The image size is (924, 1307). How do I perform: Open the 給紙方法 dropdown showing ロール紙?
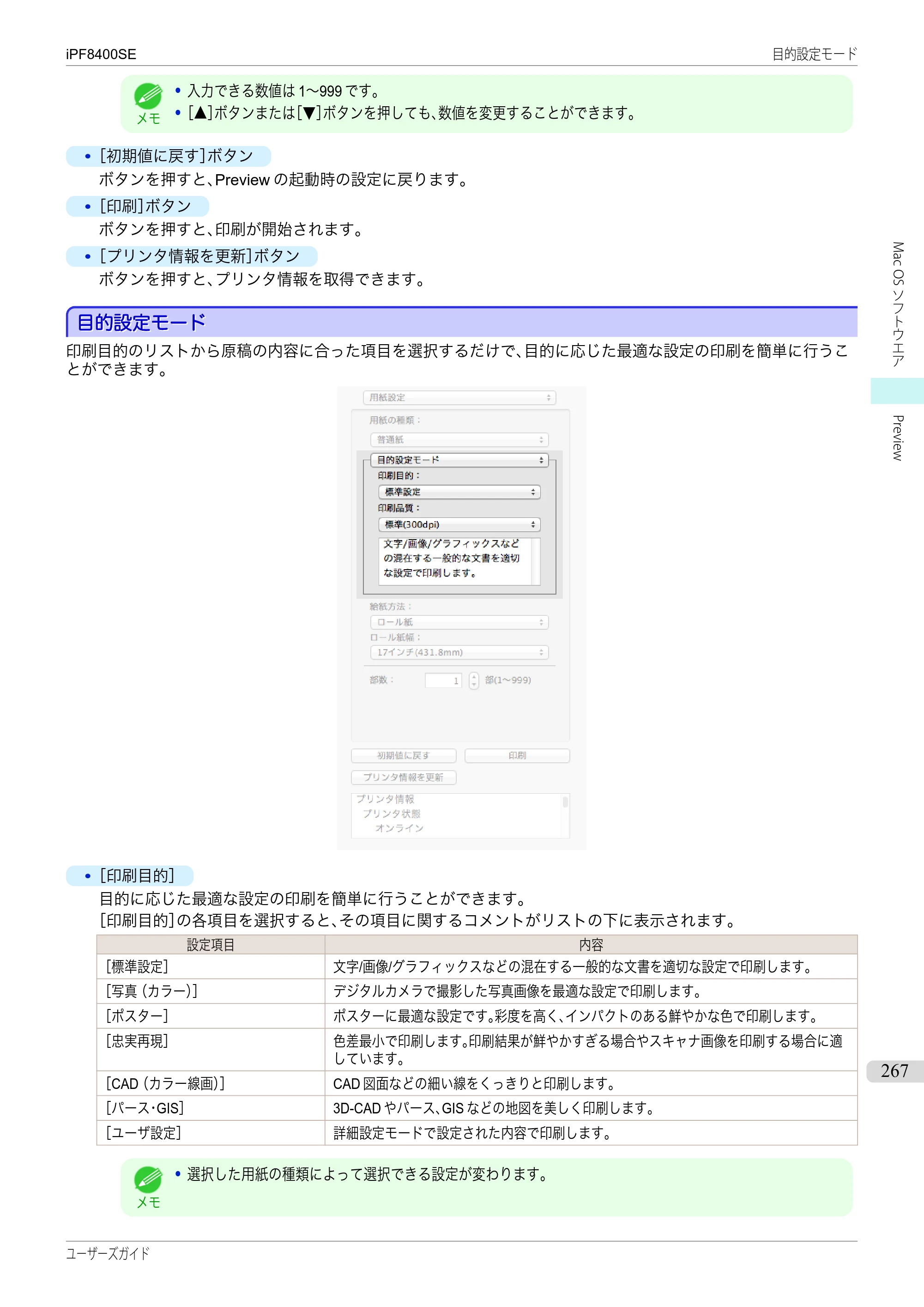coord(459,622)
